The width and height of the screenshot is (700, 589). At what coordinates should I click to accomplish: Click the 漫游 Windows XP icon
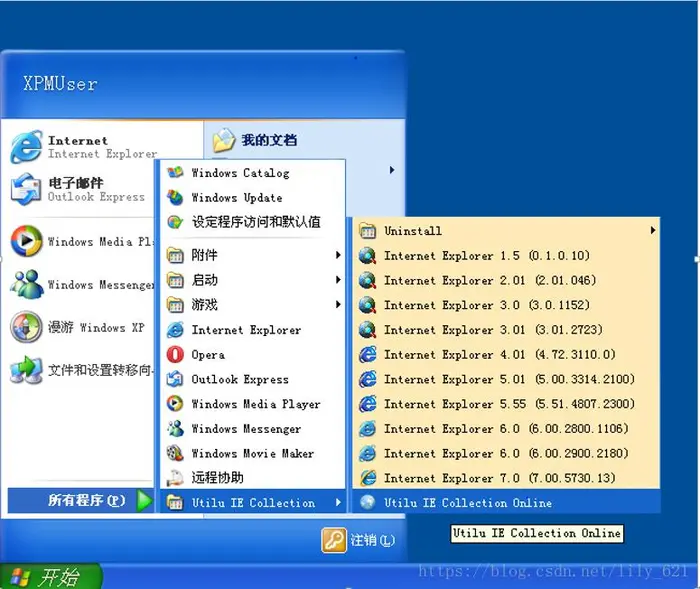pos(26,327)
